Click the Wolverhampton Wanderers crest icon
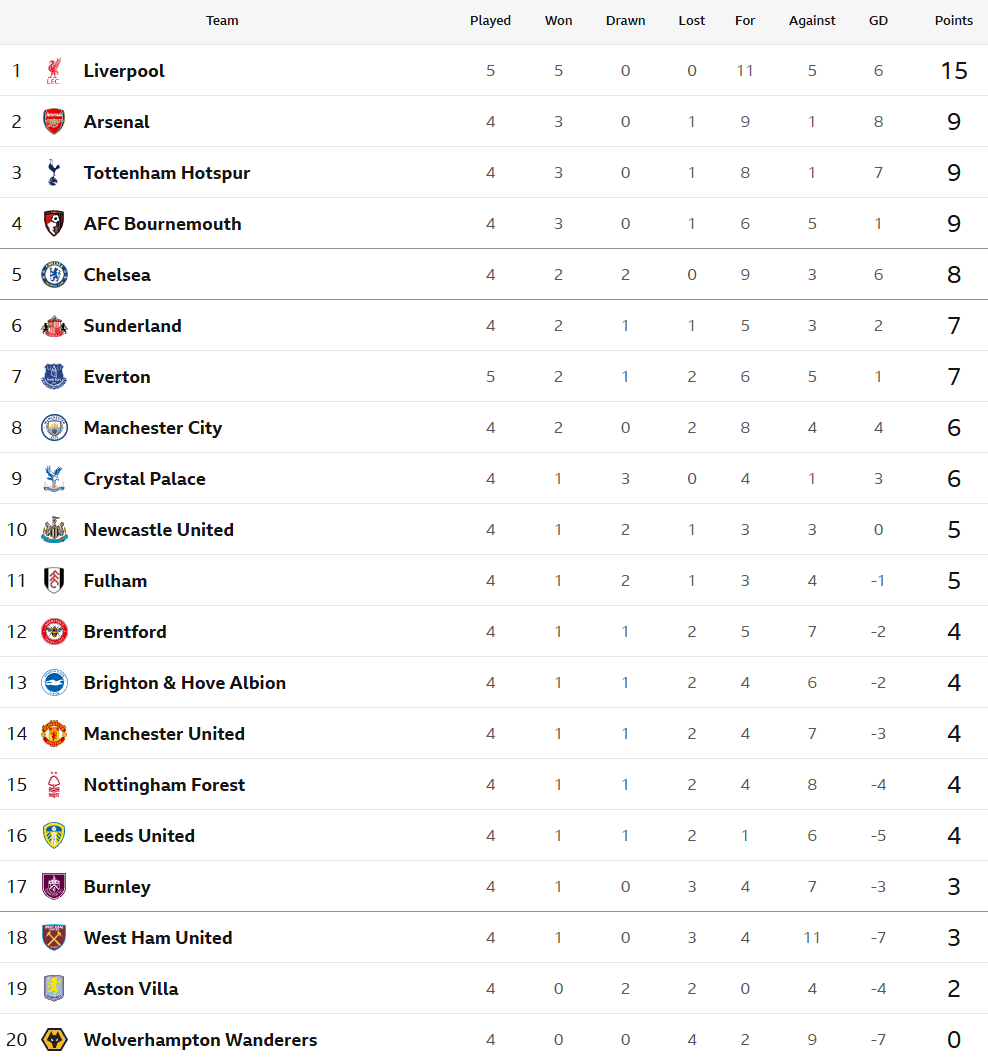 click(x=54, y=1040)
